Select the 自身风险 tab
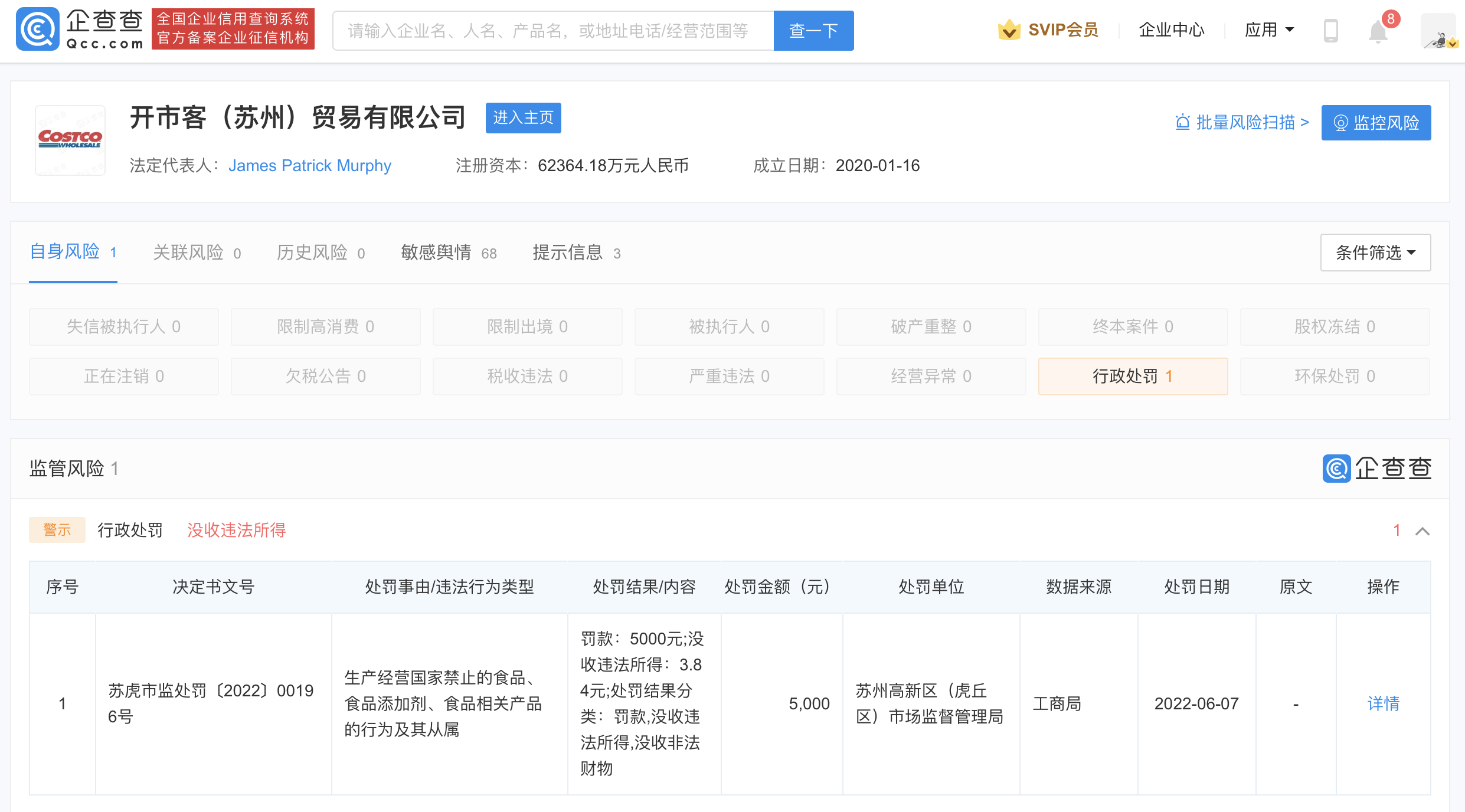 click(73, 253)
